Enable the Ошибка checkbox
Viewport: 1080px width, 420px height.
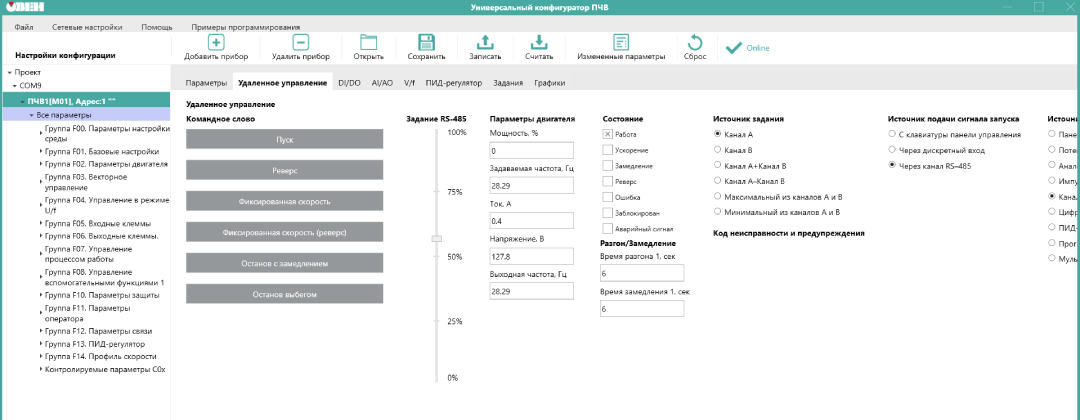point(608,198)
